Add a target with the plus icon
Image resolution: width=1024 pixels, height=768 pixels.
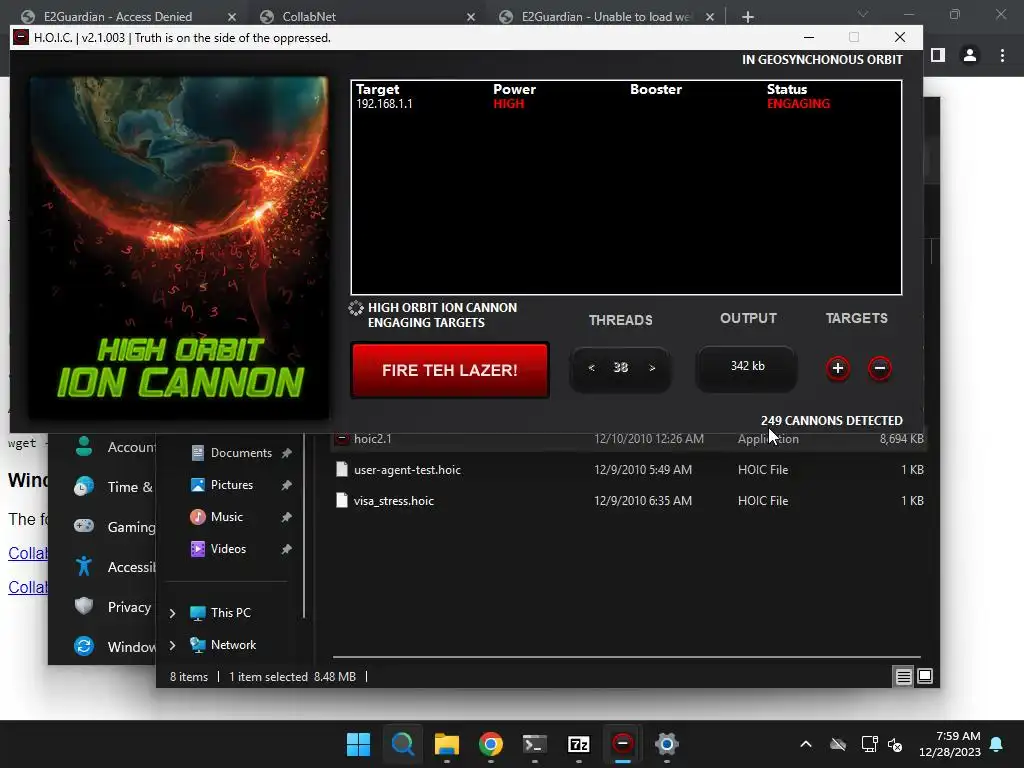(838, 368)
